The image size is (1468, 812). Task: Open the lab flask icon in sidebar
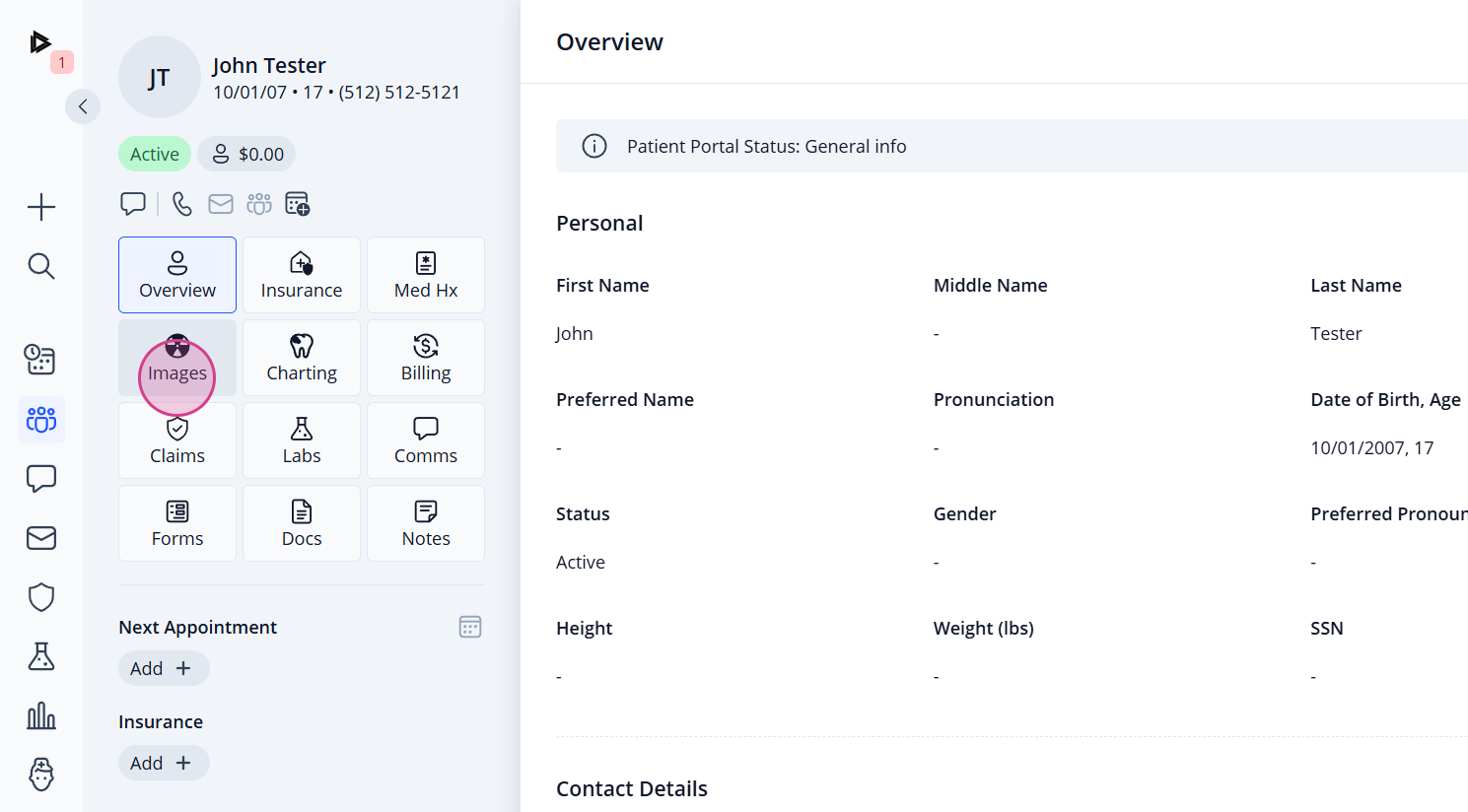coord(41,656)
